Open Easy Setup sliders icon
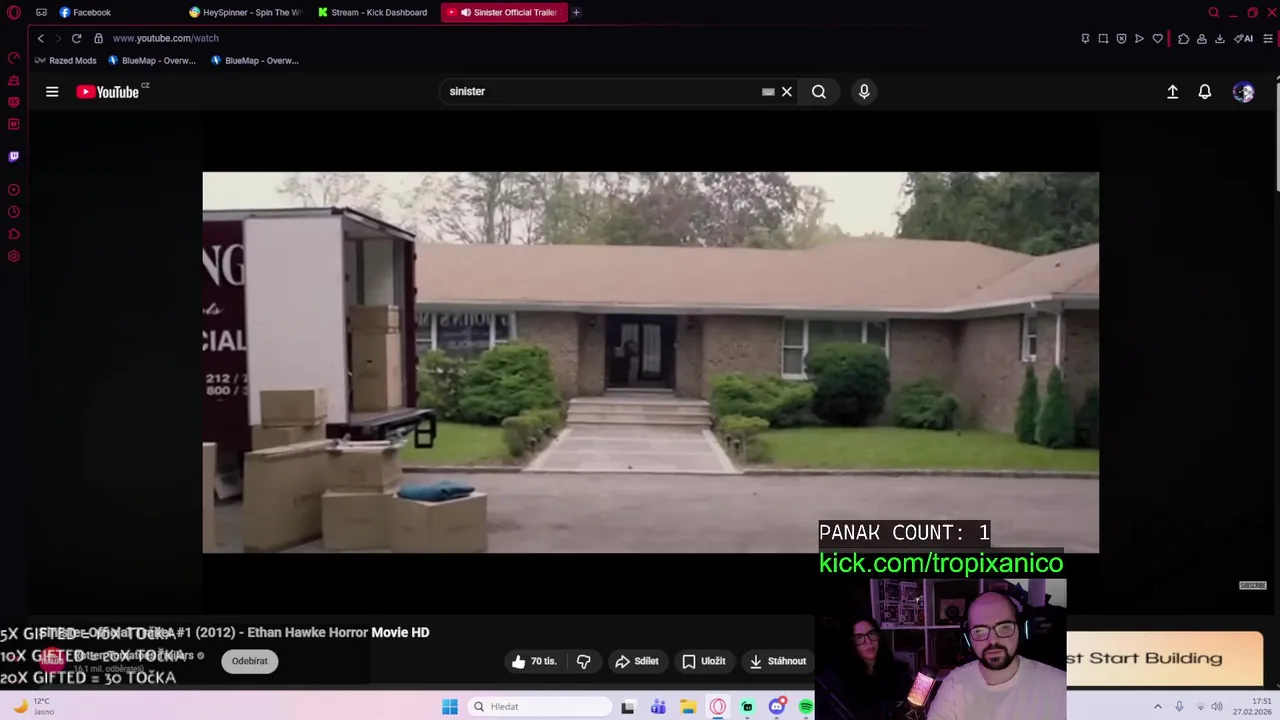The image size is (1280, 720). pyautogui.click(x=1268, y=38)
